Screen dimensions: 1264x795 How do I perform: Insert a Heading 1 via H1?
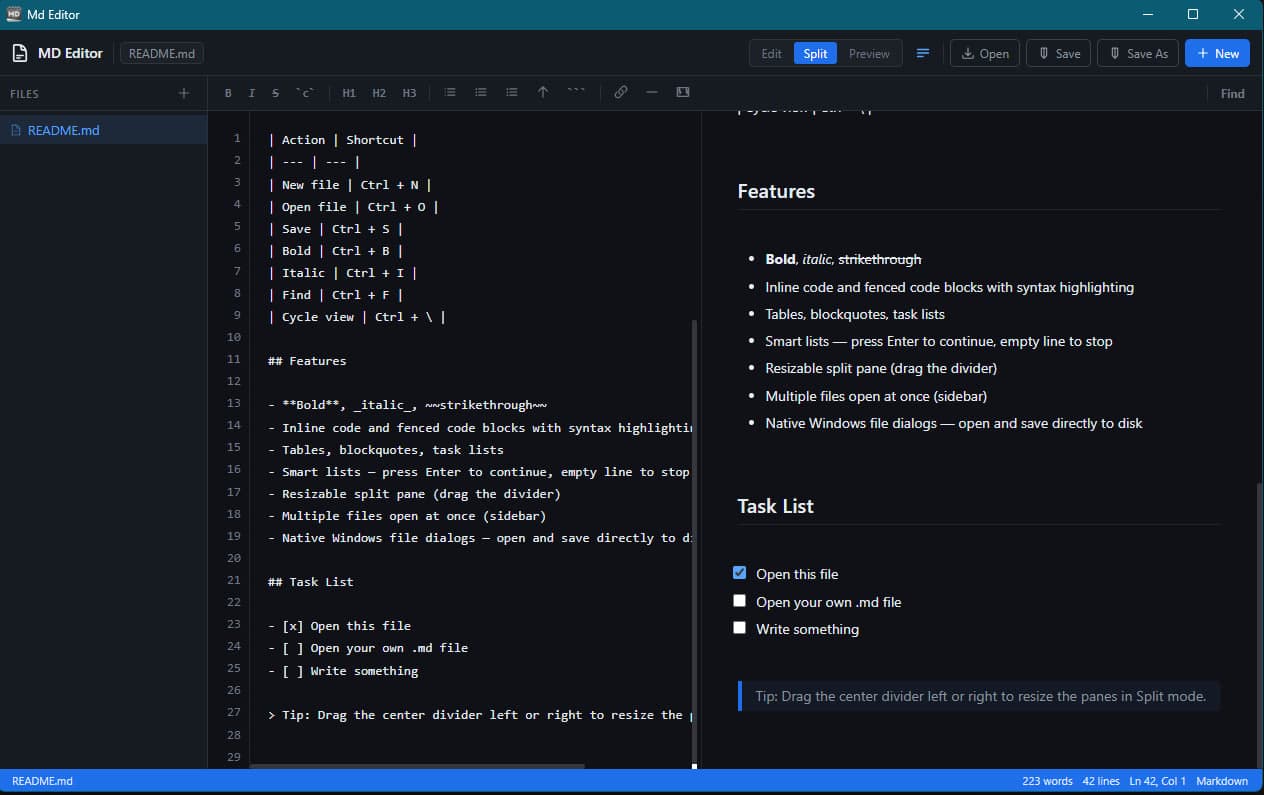point(349,93)
